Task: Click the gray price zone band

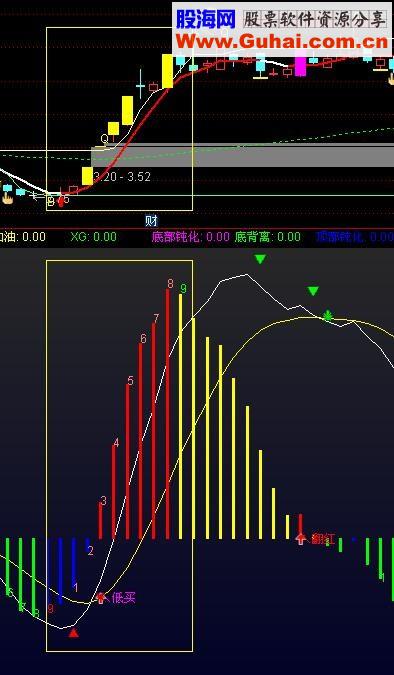Action: 242,155
